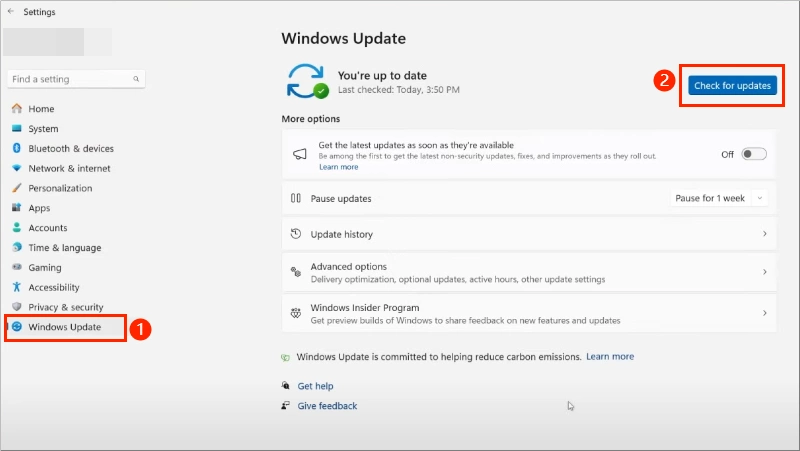The height and width of the screenshot is (451, 800).
Task: Click the pause bars icon
Action: point(296,198)
